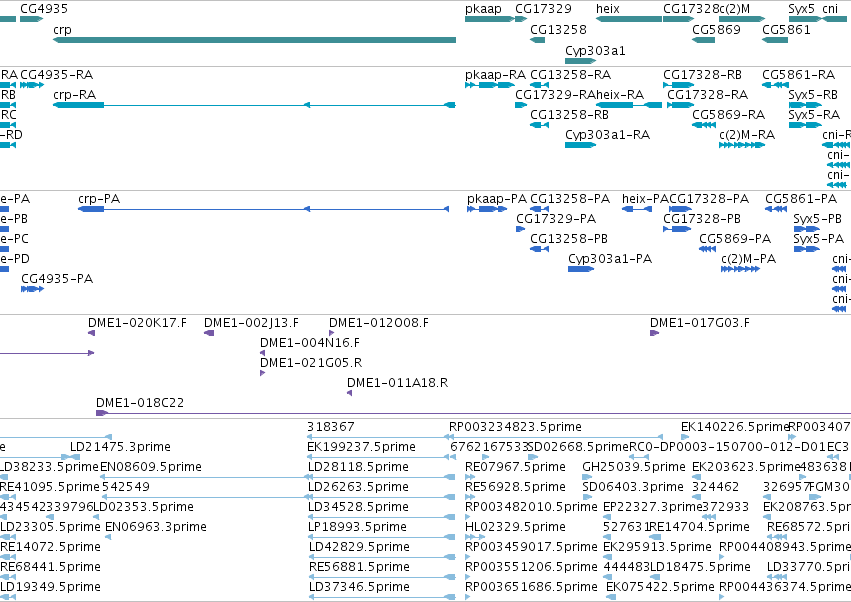Select the Cyp303a1-PA feature
Image resolution: width=851 pixels, height=602 pixels.
[581, 269]
